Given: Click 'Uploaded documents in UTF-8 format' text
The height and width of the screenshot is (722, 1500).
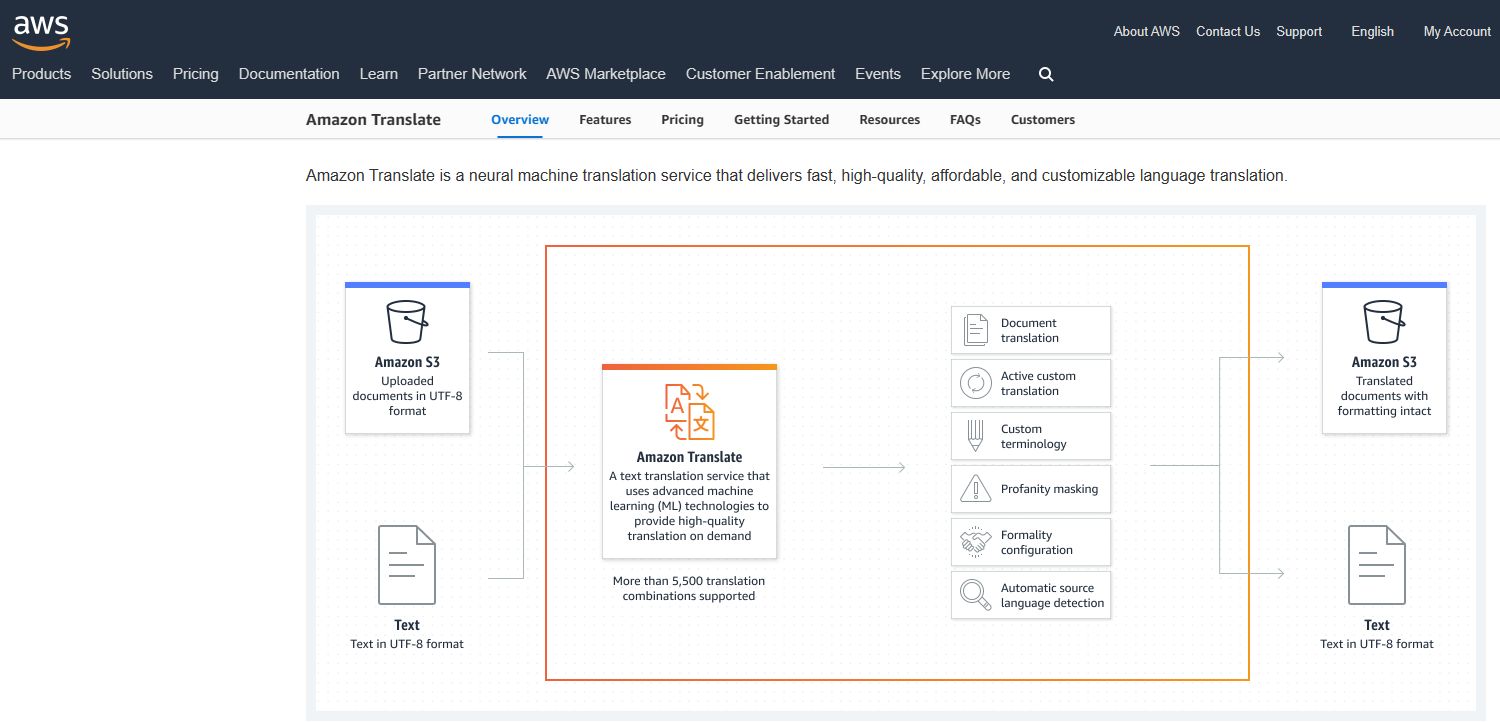Looking at the screenshot, I should (x=407, y=396).
